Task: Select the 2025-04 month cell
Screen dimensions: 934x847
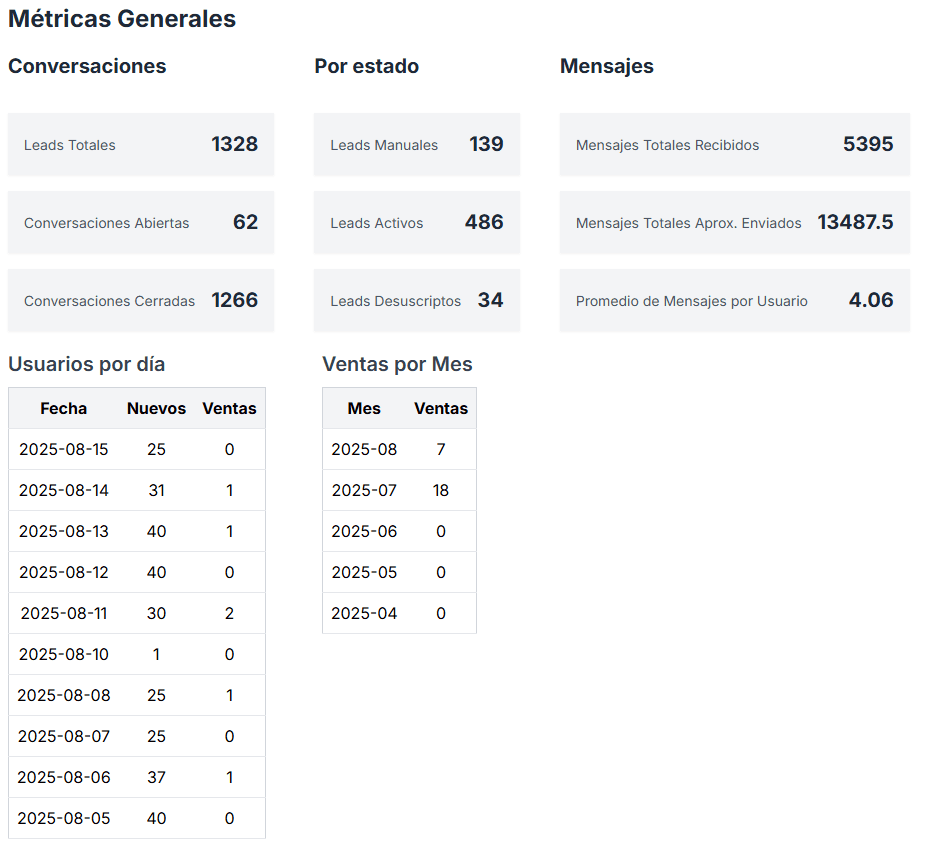Action: tap(364, 614)
